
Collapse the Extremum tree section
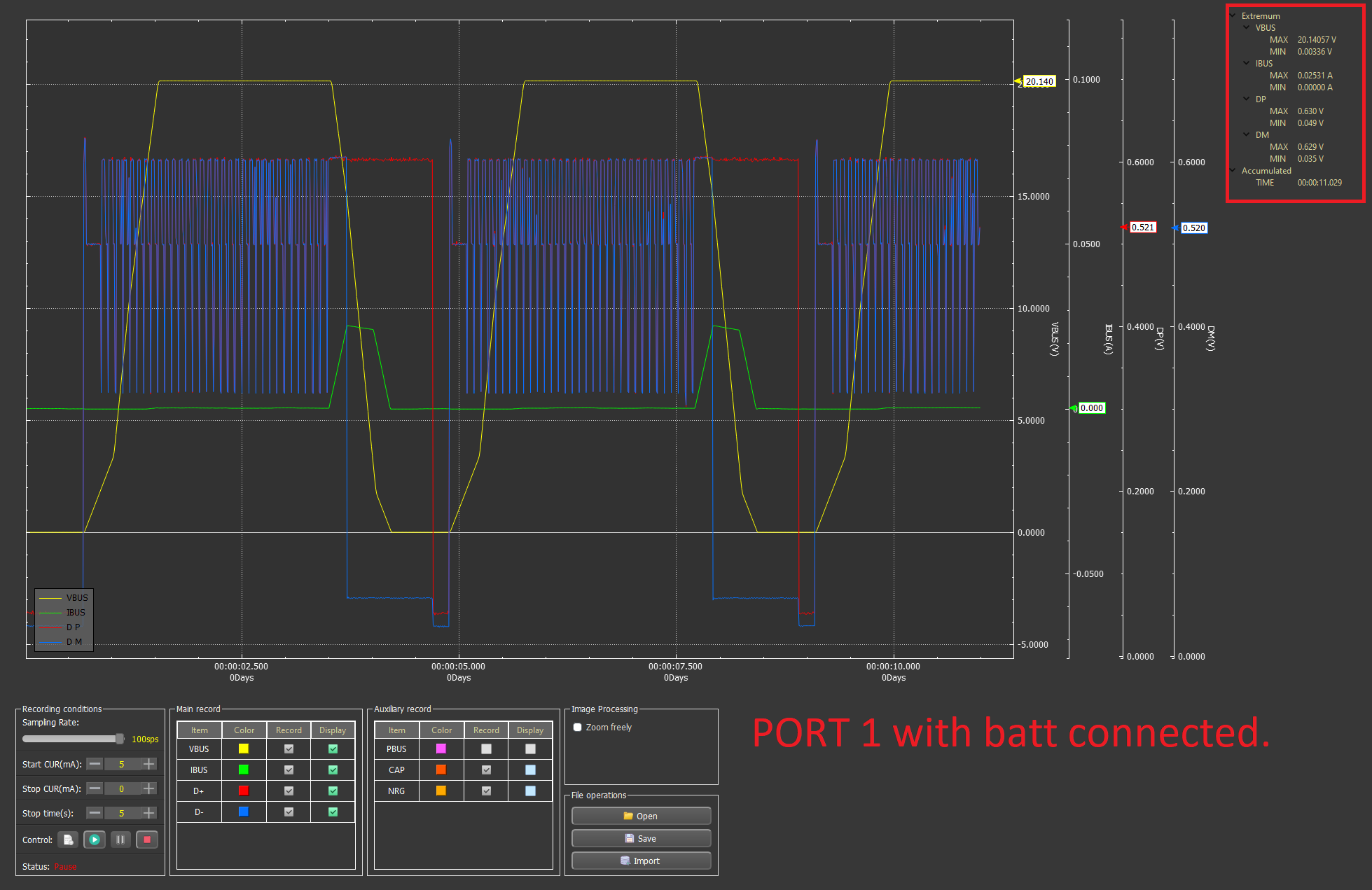[x=1233, y=15]
